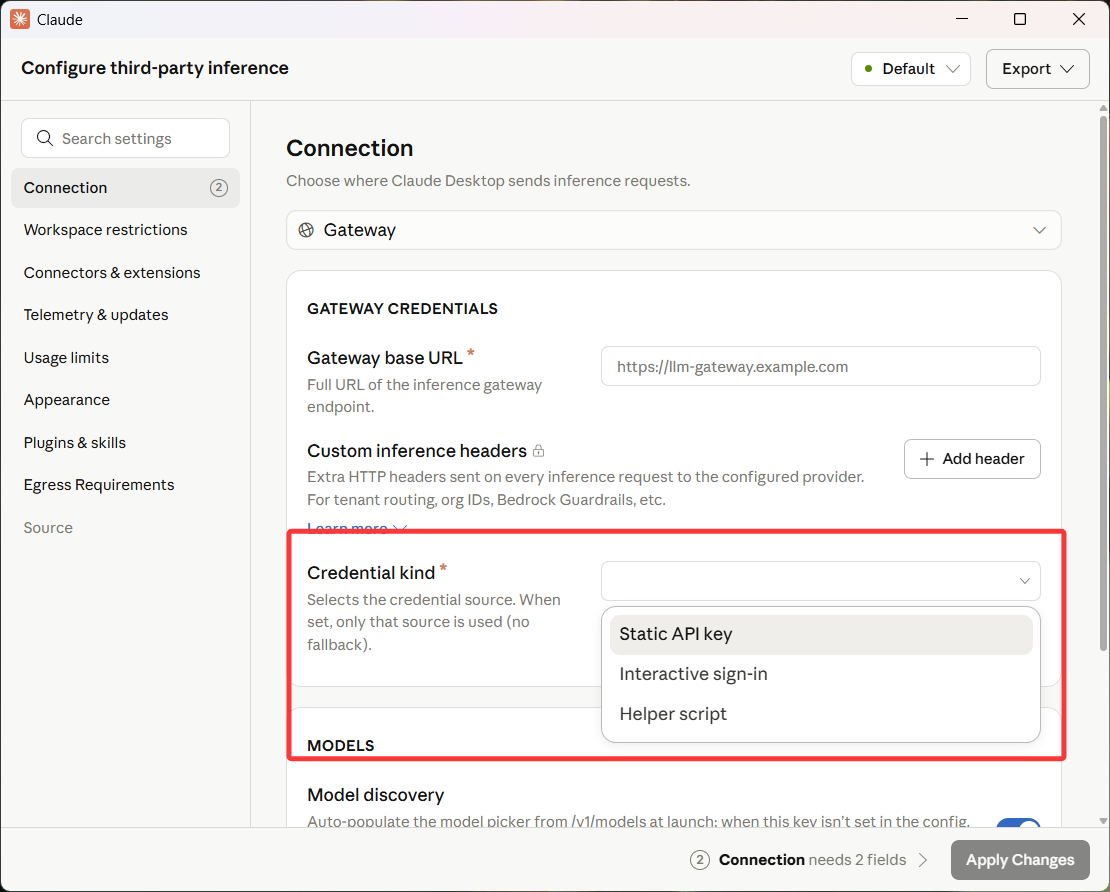This screenshot has width=1110, height=892.
Task: Click the circled 2 icon in footer
Action: (x=699, y=859)
